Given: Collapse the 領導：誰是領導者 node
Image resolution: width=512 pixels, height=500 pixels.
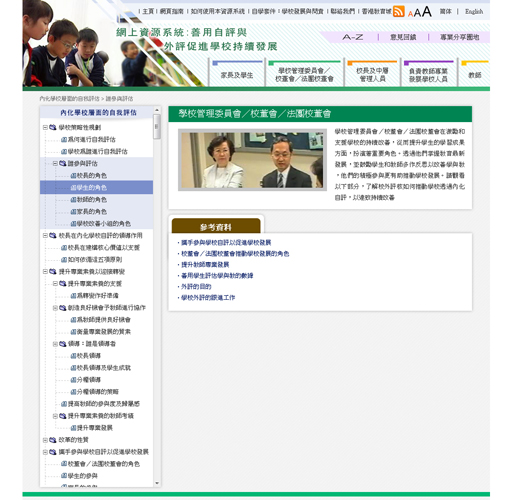Looking at the screenshot, I should [x=55, y=344].
